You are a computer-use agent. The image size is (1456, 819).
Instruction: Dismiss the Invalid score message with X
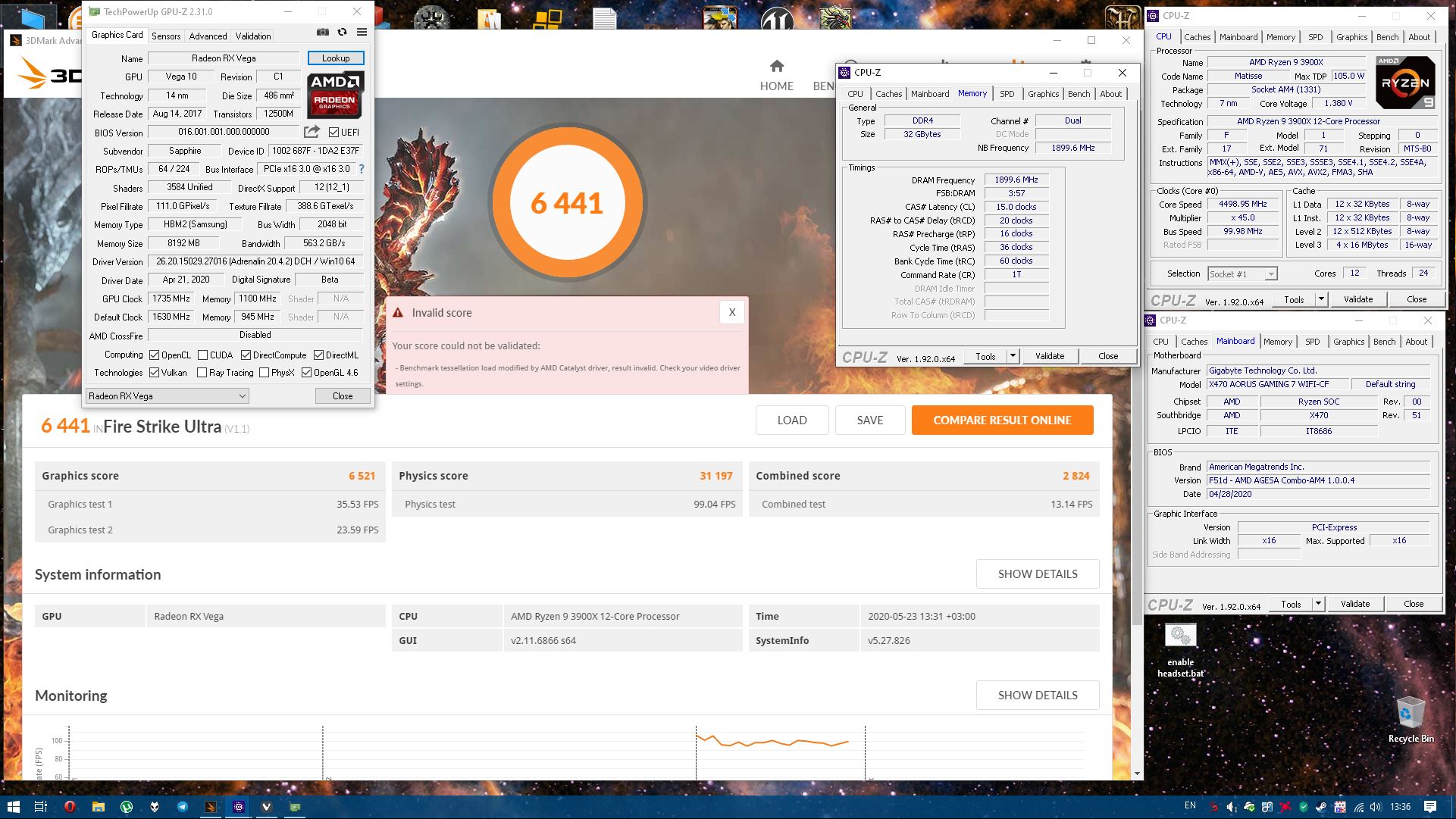coord(731,312)
